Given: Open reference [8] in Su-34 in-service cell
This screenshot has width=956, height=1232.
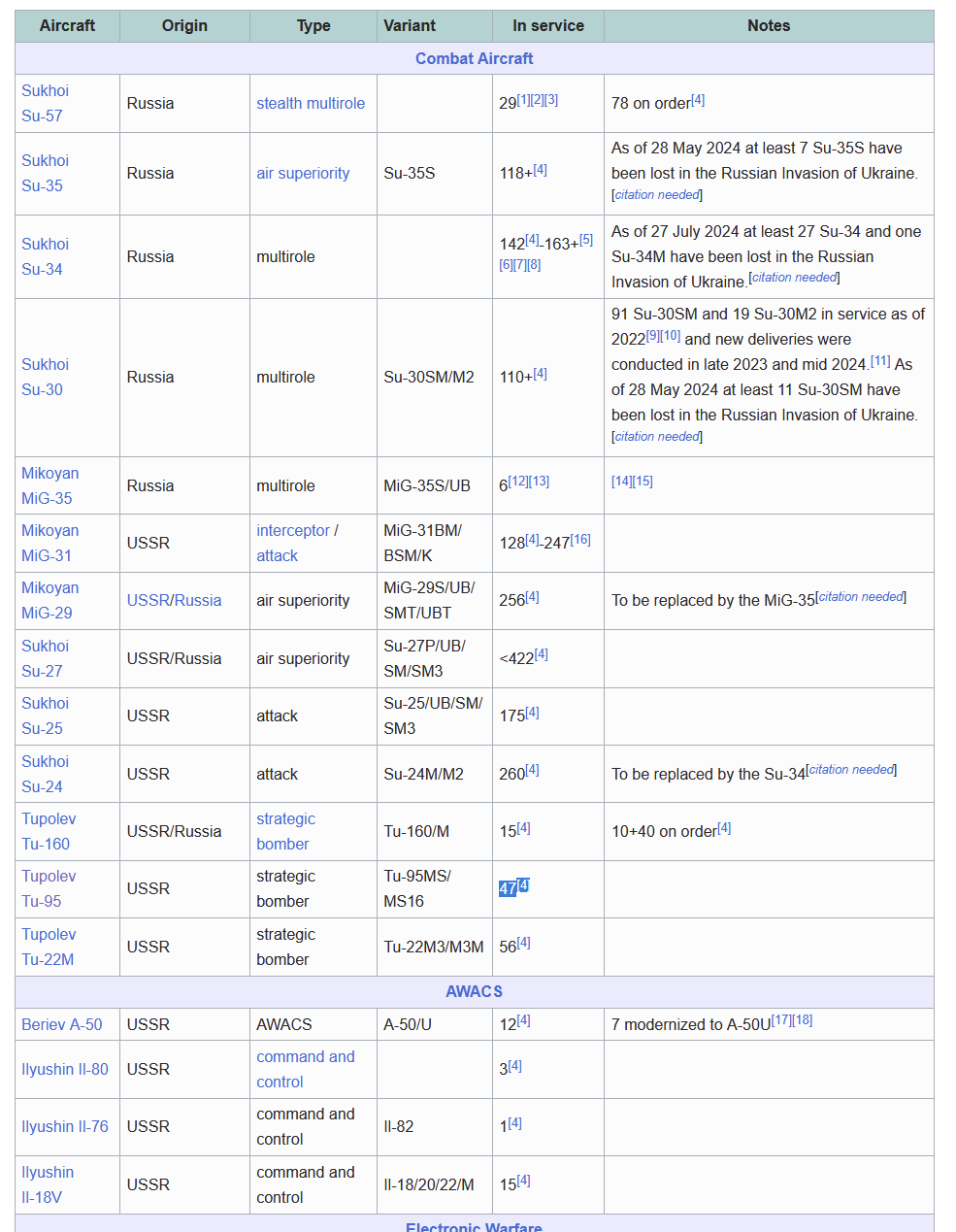Looking at the screenshot, I should coord(534,265).
